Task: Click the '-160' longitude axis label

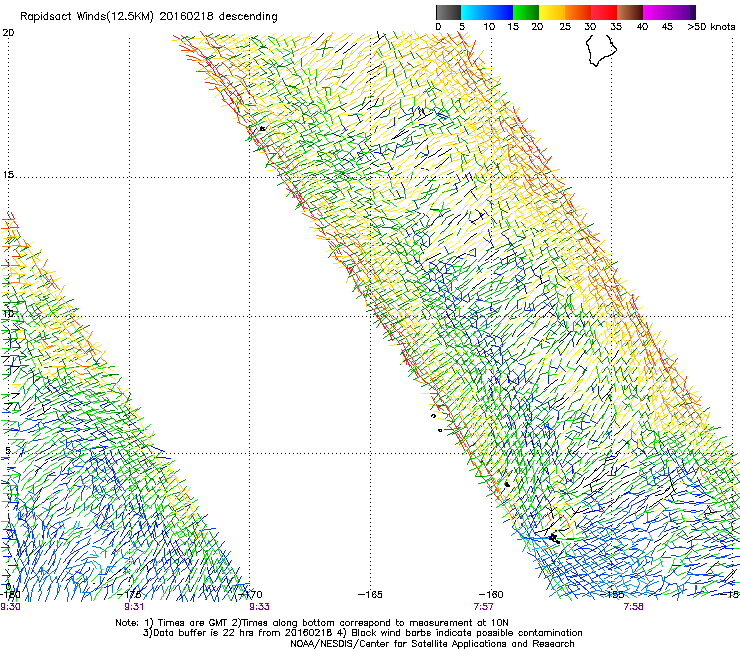Action: point(491,594)
